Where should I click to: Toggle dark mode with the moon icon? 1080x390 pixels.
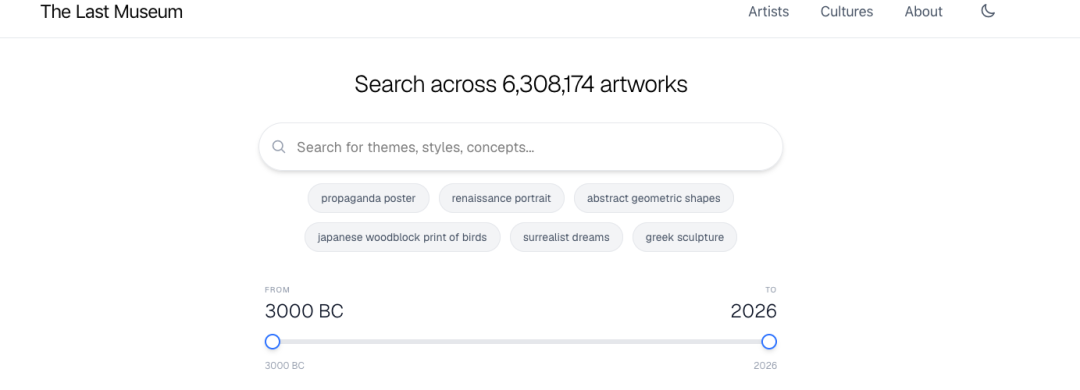988,11
